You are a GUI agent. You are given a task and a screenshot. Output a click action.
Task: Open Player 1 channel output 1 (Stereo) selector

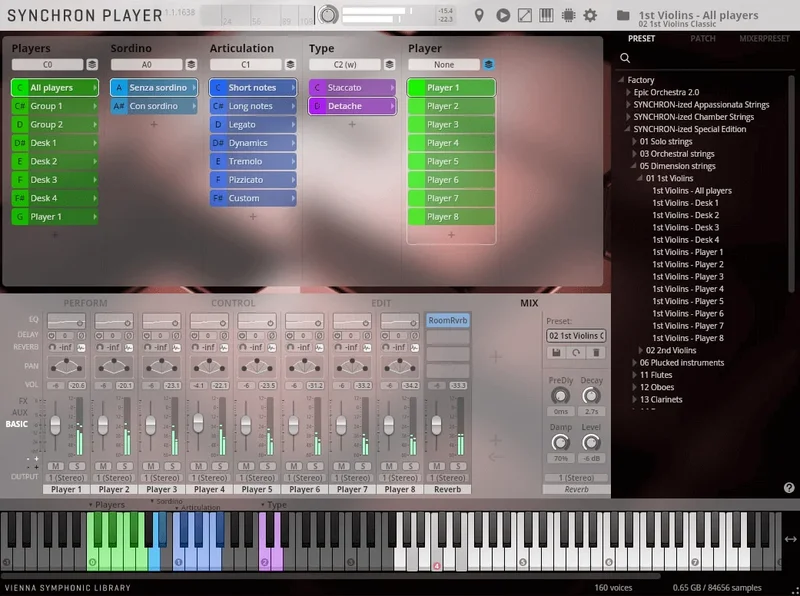click(66, 478)
